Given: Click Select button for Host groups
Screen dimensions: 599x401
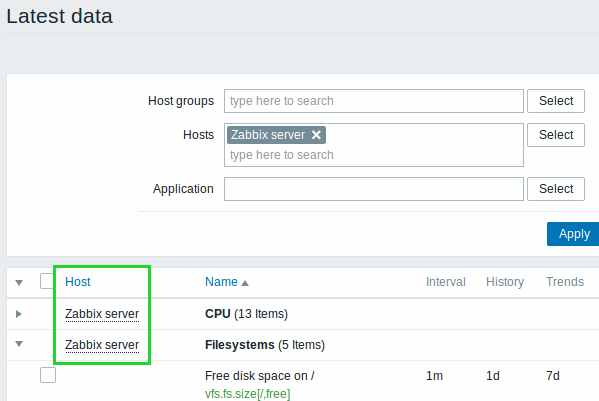Looking at the screenshot, I should point(556,101).
